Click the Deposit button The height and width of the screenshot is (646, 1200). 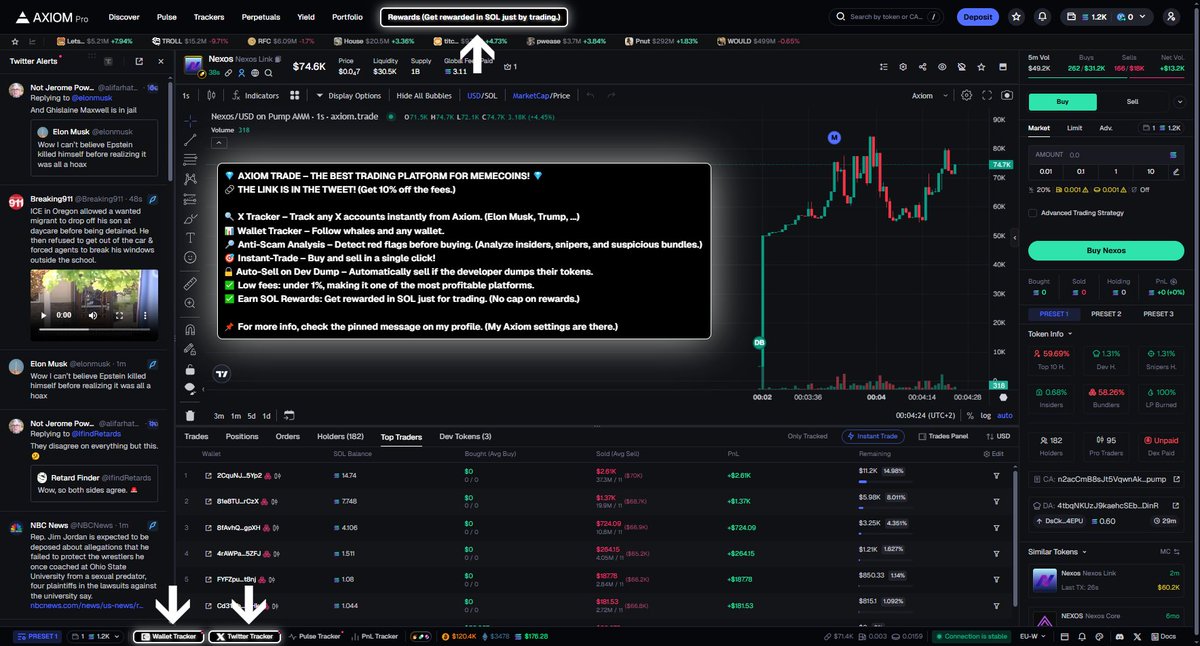point(978,17)
